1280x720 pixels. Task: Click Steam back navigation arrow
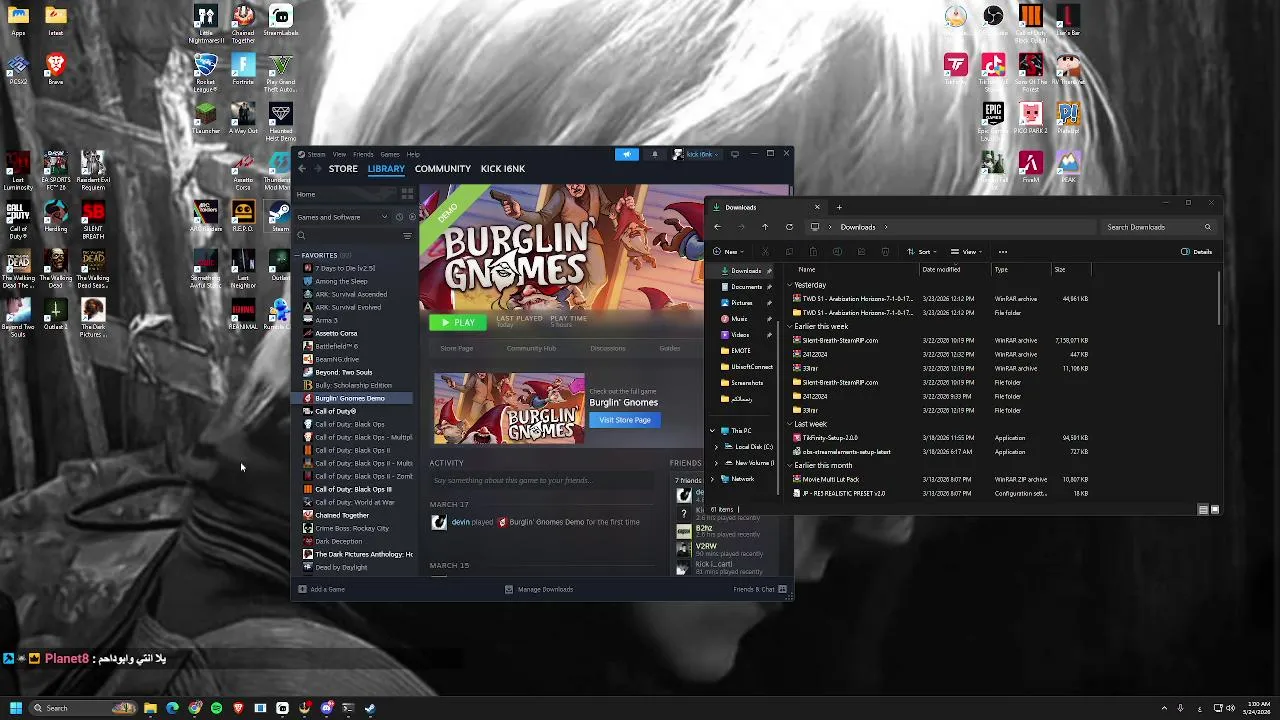click(x=302, y=168)
